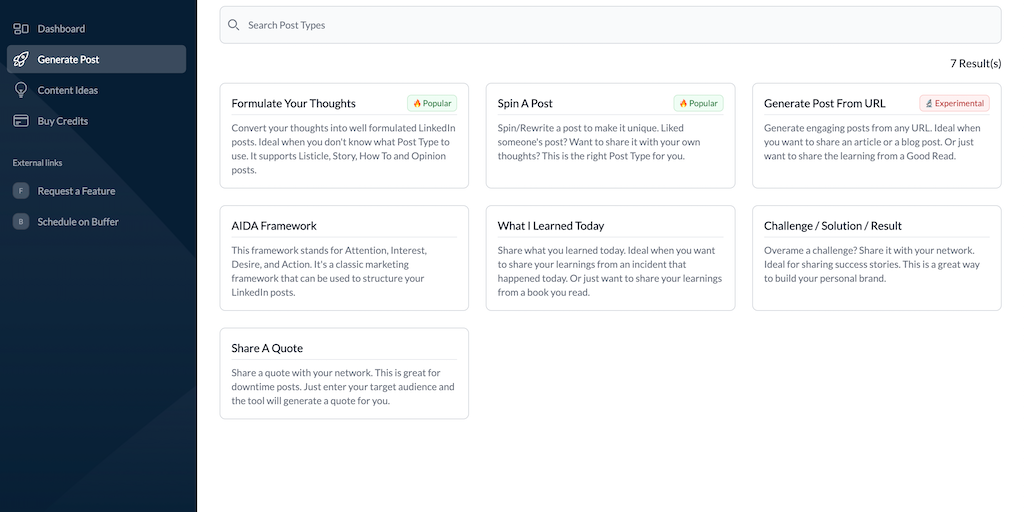Pick the Share A Quote post type
1024x512 pixels.
point(344,373)
